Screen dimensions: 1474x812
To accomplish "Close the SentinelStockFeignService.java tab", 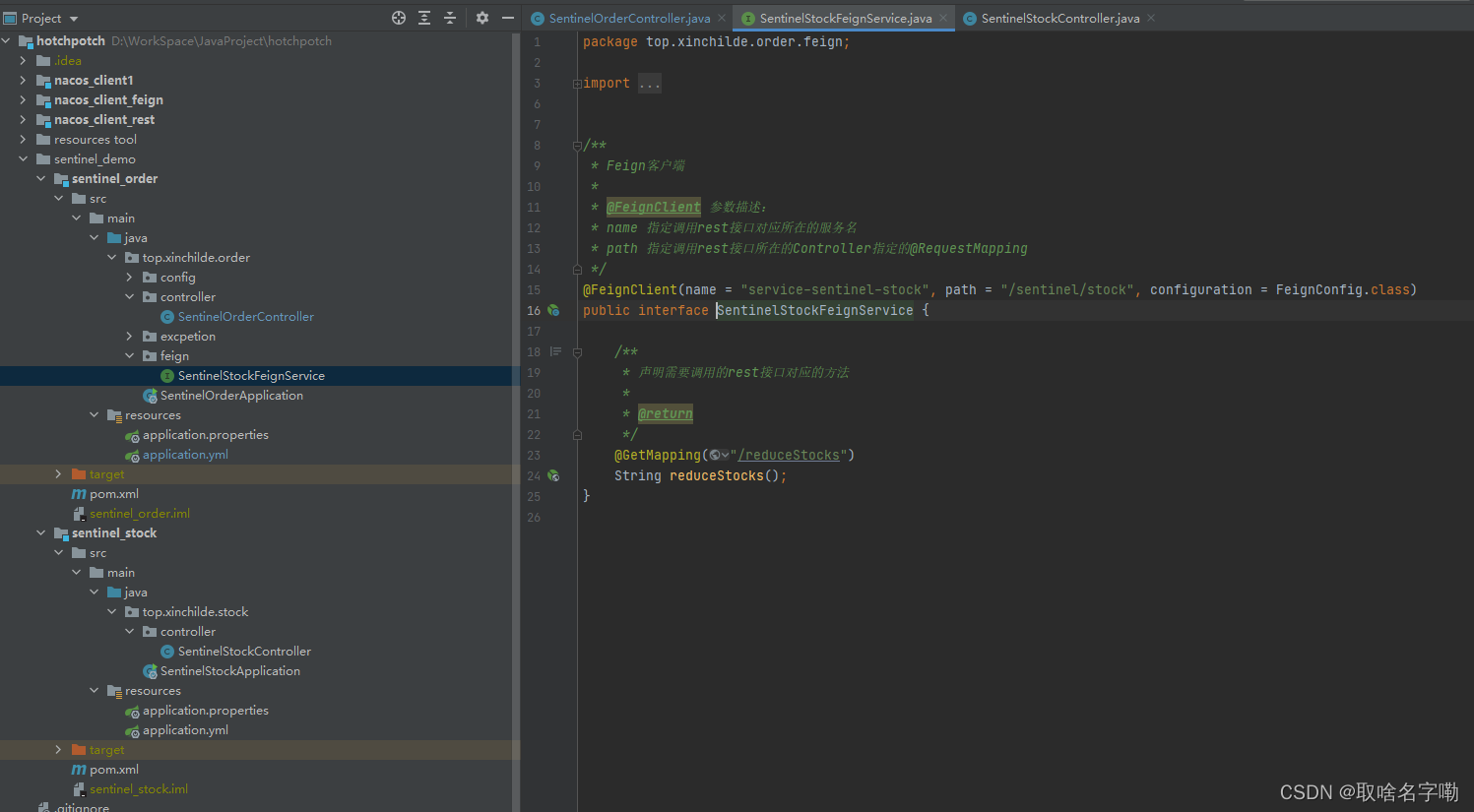I will point(943,18).
